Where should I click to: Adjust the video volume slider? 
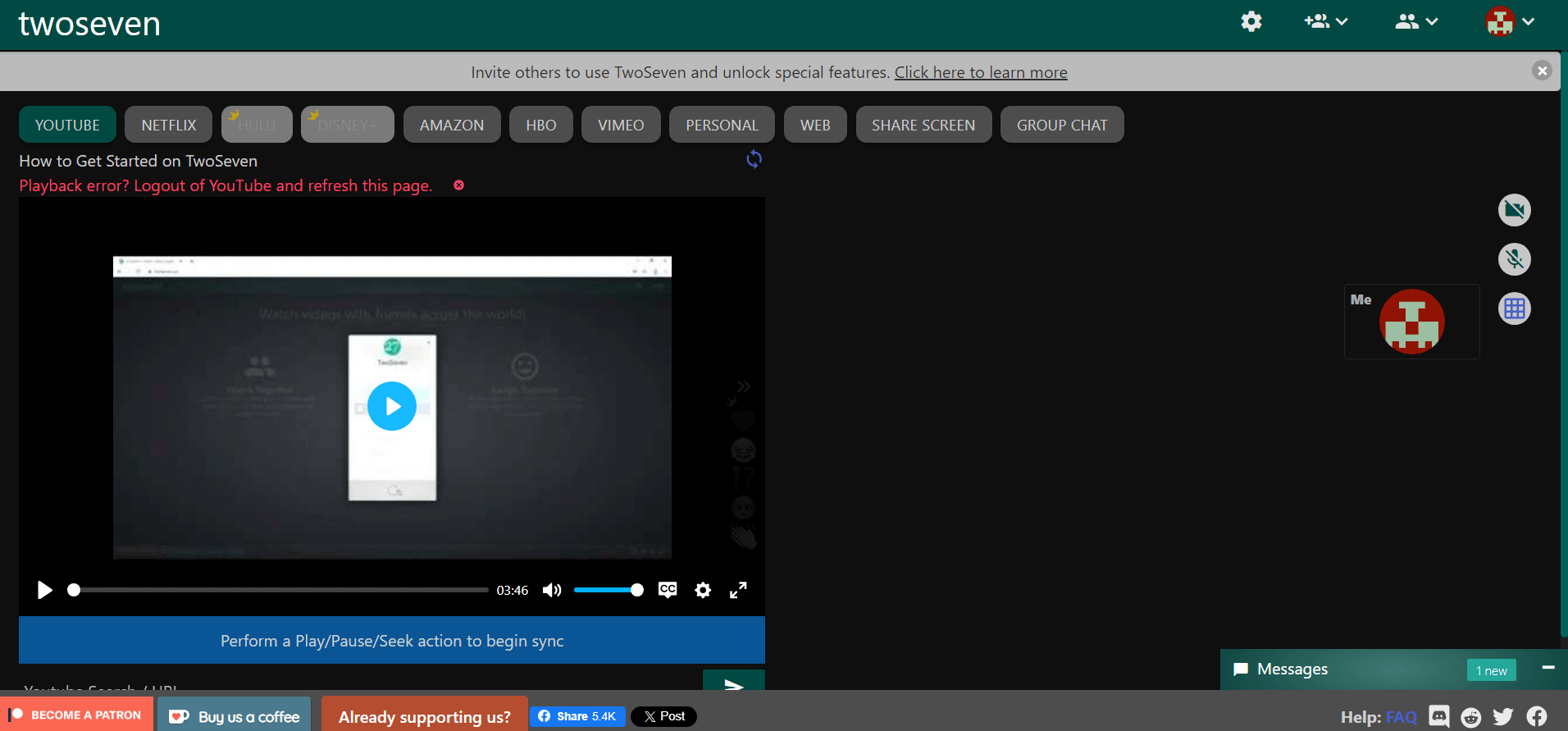[x=608, y=590]
